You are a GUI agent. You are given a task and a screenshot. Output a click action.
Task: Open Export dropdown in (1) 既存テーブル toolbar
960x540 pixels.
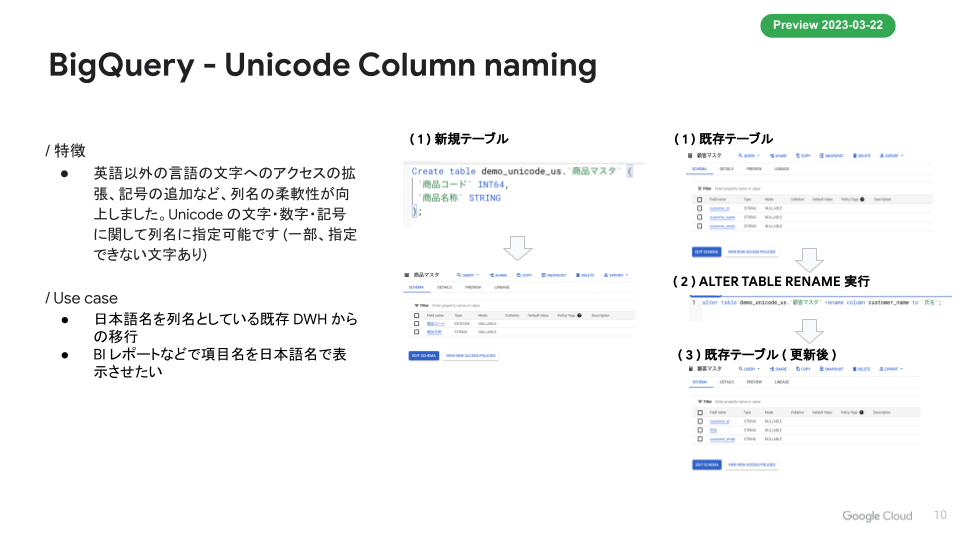(891, 156)
